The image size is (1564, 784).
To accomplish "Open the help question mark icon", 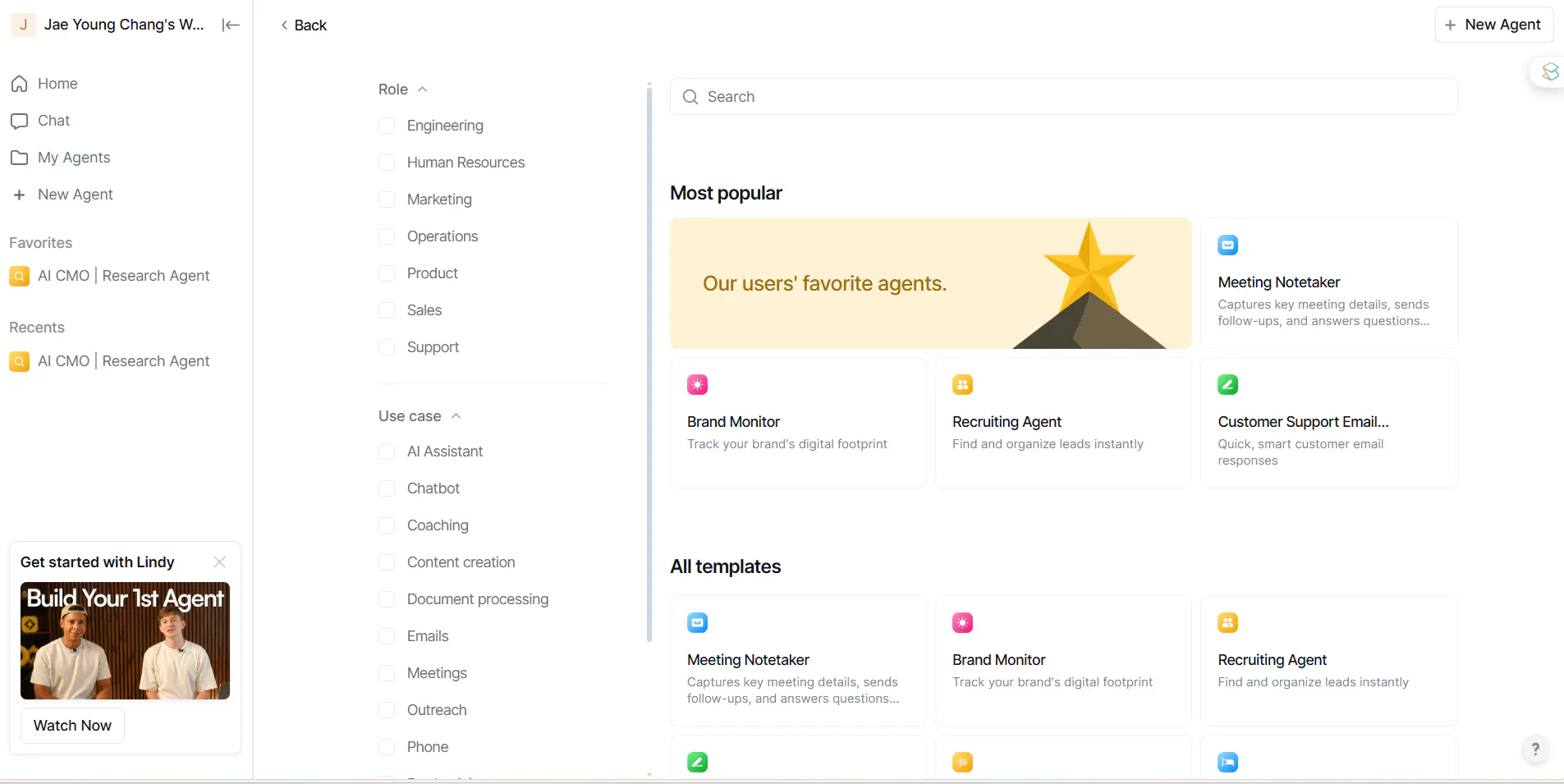I will 1535,749.
